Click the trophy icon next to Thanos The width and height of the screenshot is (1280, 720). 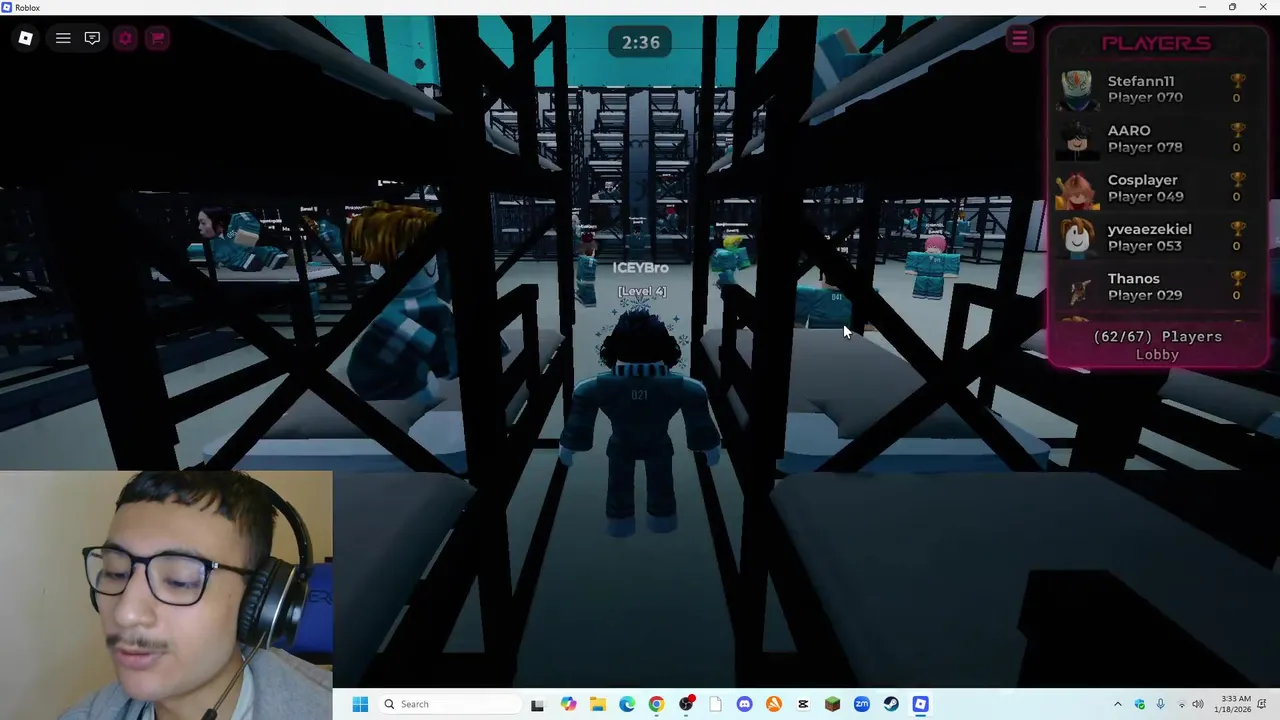pos(1237,278)
